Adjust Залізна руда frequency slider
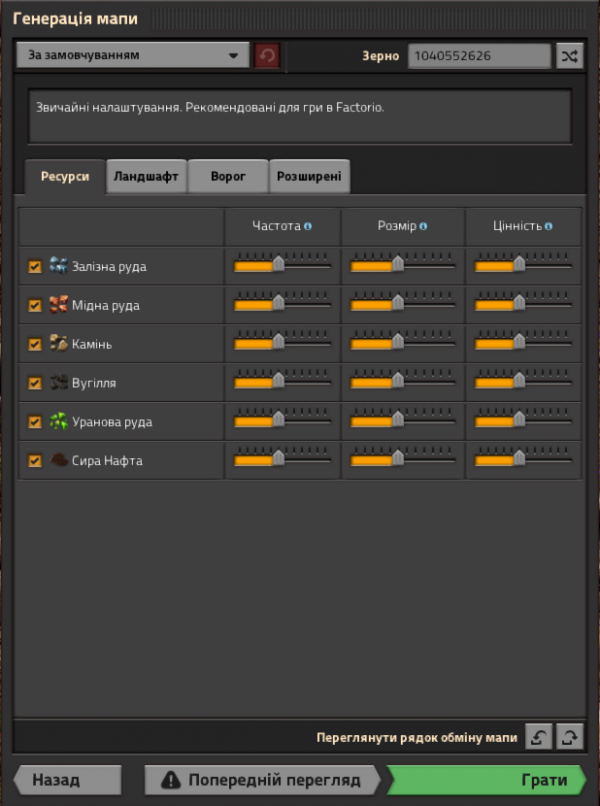Viewport: 600px width, 806px height. pos(282,263)
